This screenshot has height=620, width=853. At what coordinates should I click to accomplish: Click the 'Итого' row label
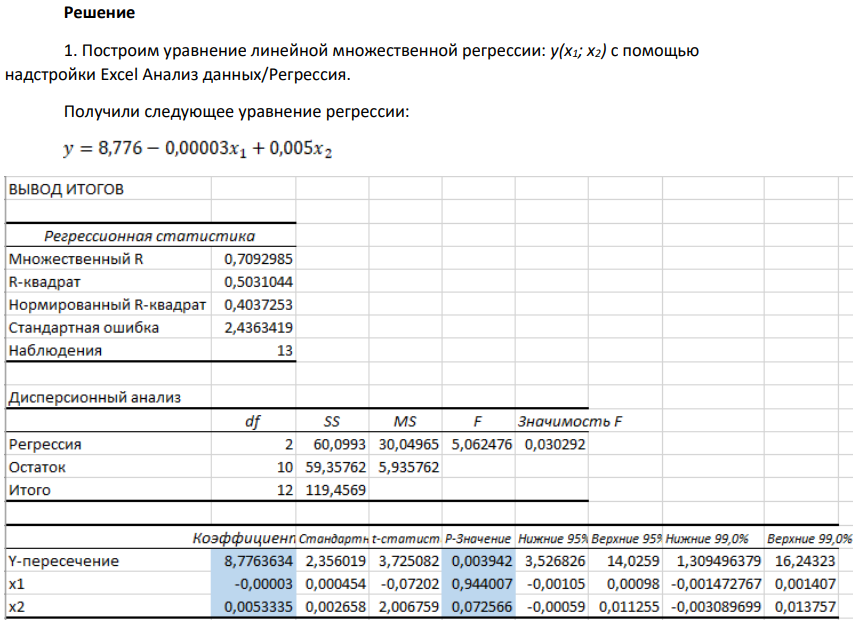click(30, 490)
